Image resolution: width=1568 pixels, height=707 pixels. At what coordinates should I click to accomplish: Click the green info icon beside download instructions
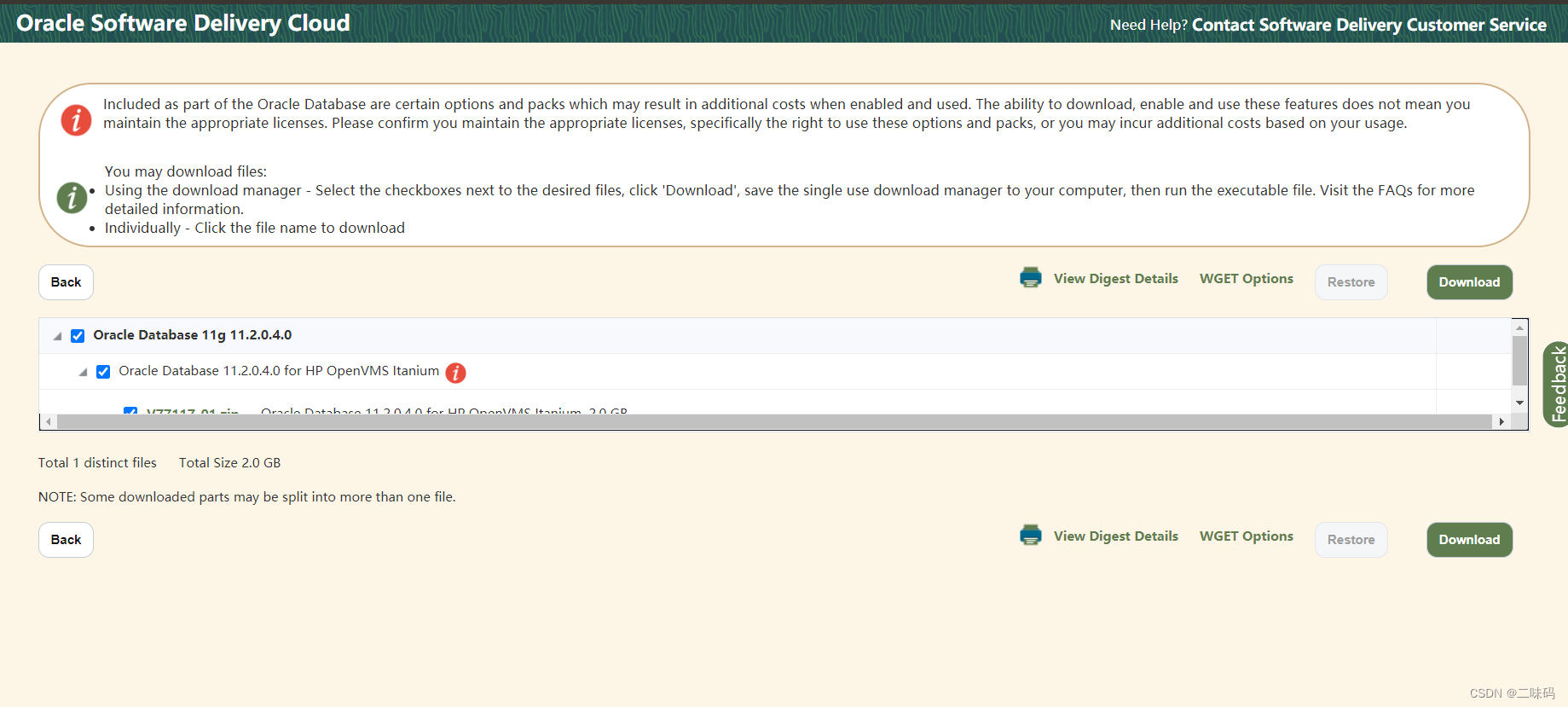click(72, 198)
